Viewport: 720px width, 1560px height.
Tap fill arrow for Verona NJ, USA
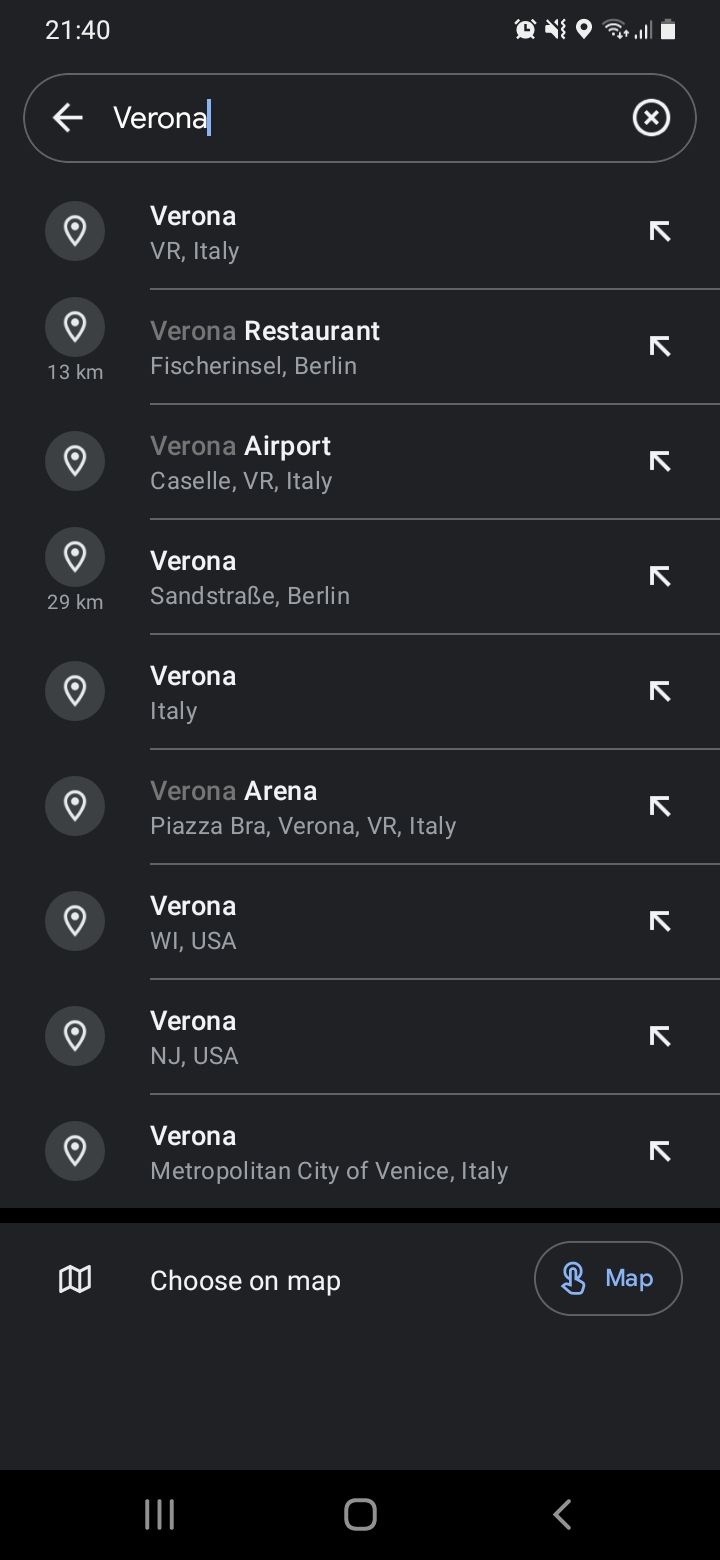[659, 1037]
